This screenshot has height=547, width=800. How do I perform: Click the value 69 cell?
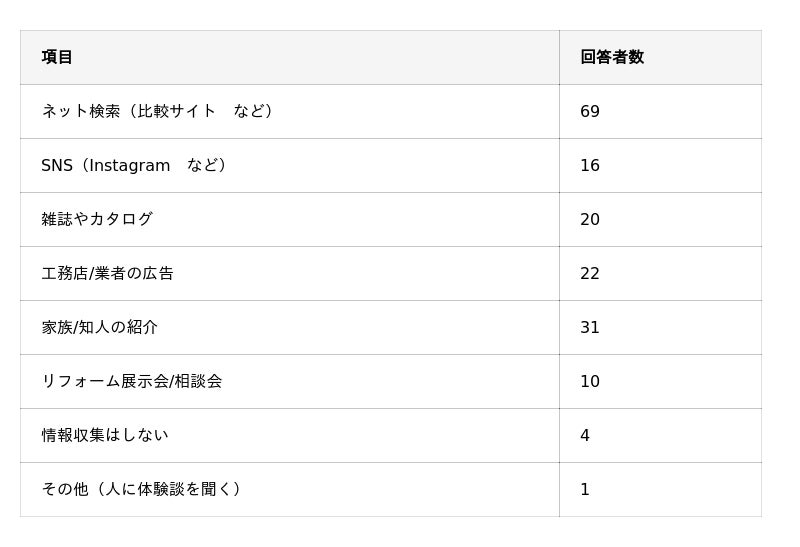click(x=590, y=111)
